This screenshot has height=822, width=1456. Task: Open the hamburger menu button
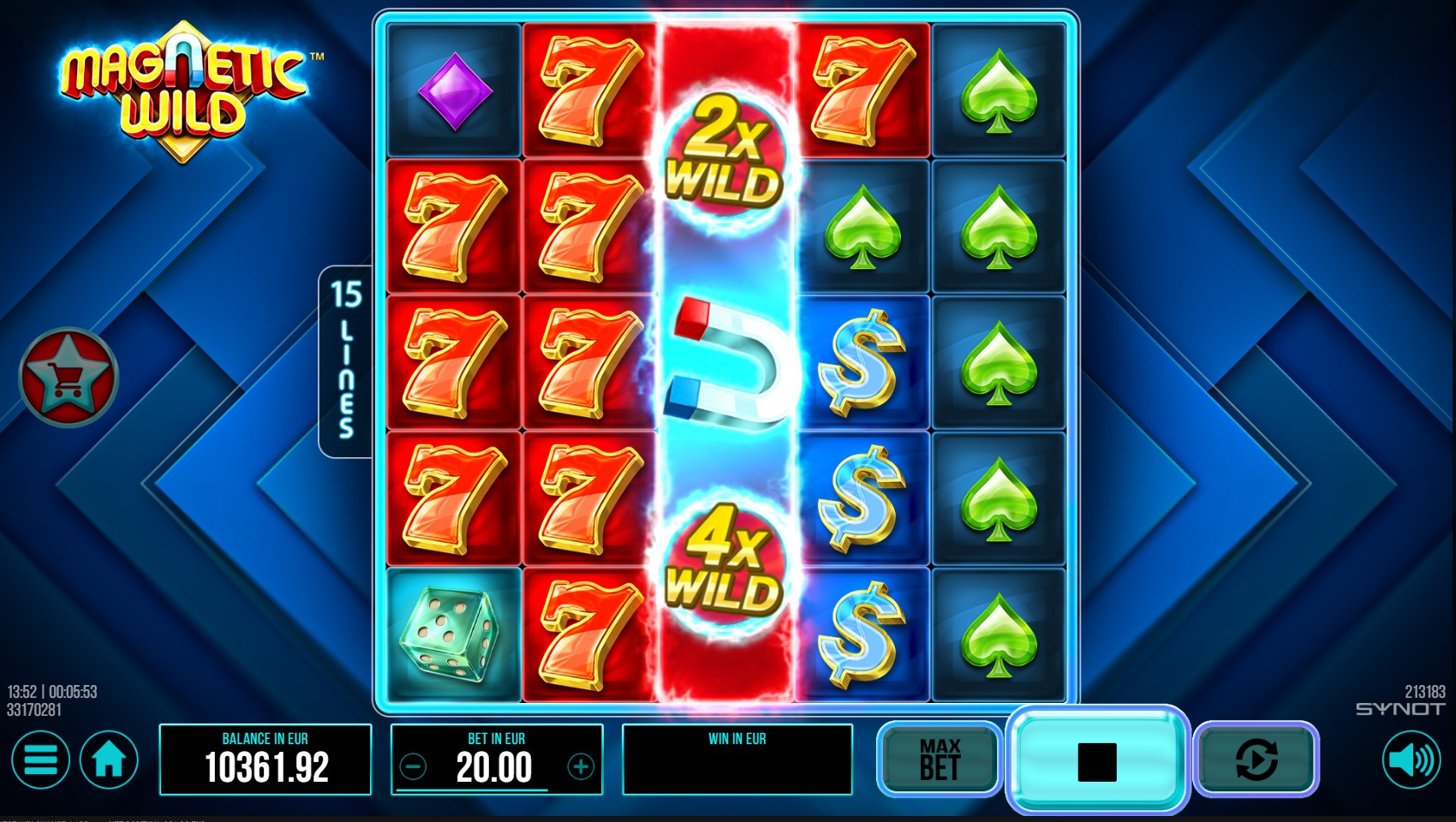tap(39, 759)
